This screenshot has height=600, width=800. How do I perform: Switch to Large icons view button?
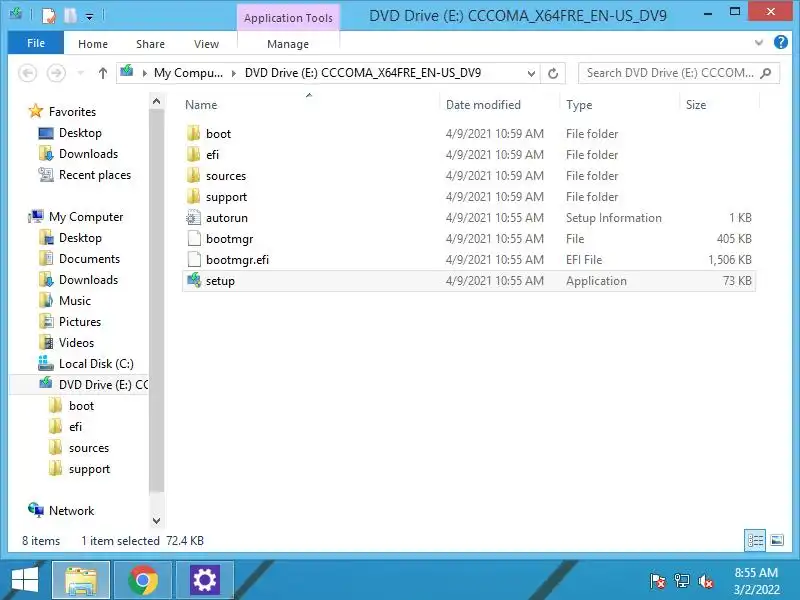pyautogui.click(x=777, y=540)
